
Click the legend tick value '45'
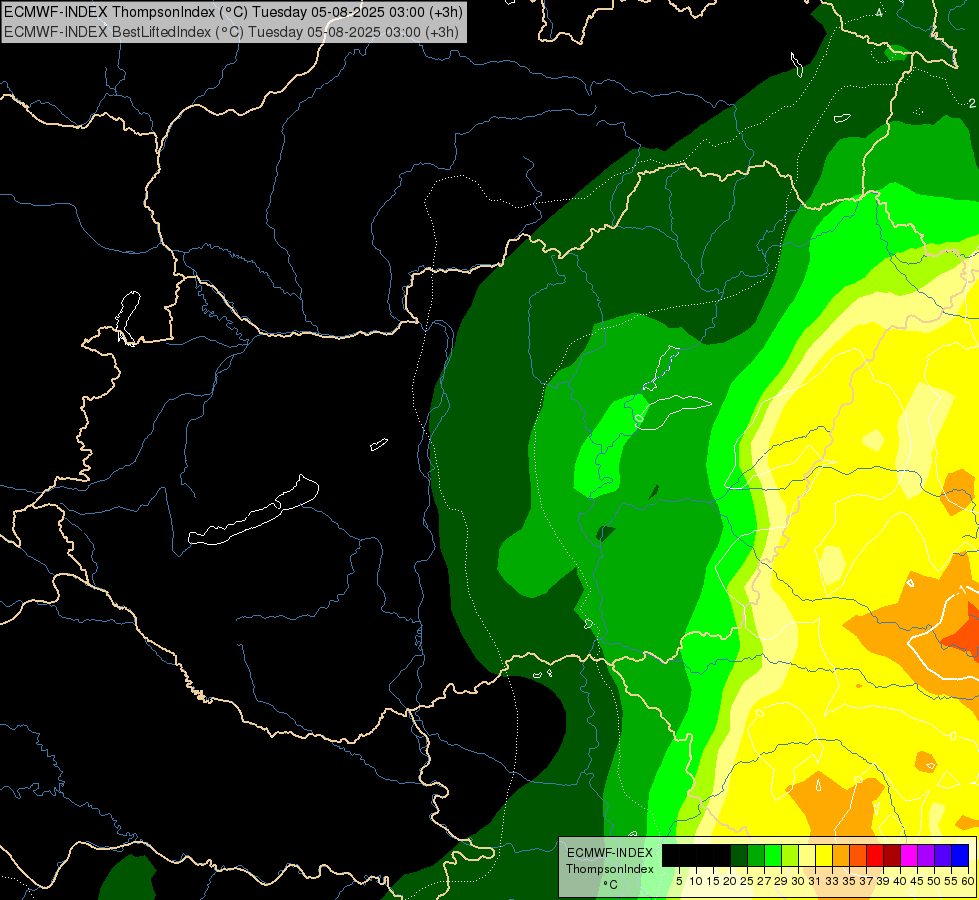point(918,881)
